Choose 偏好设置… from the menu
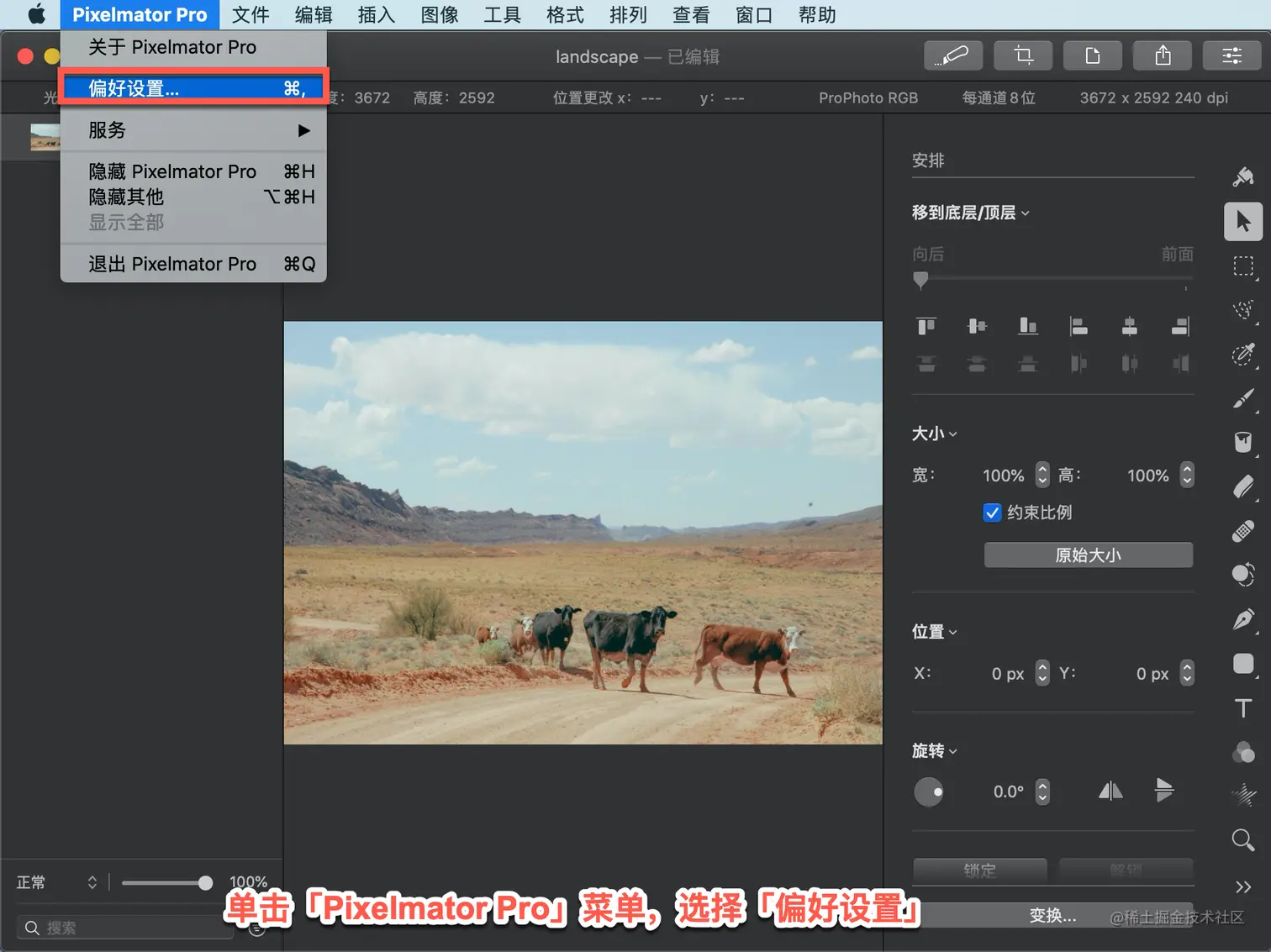The image size is (1271, 952). click(x=193, y=88)
